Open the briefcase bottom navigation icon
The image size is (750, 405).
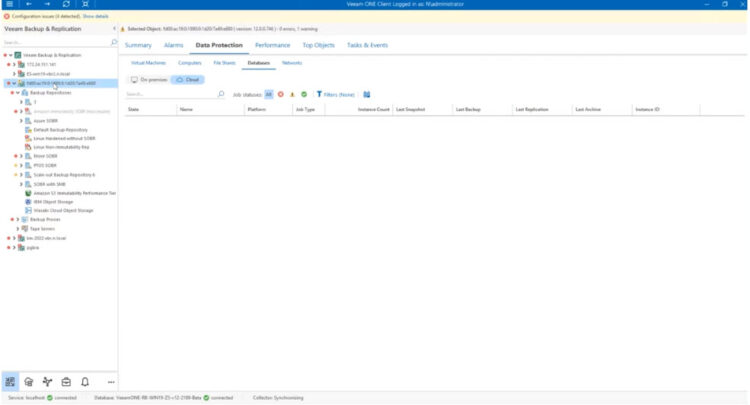click(66, 382)
